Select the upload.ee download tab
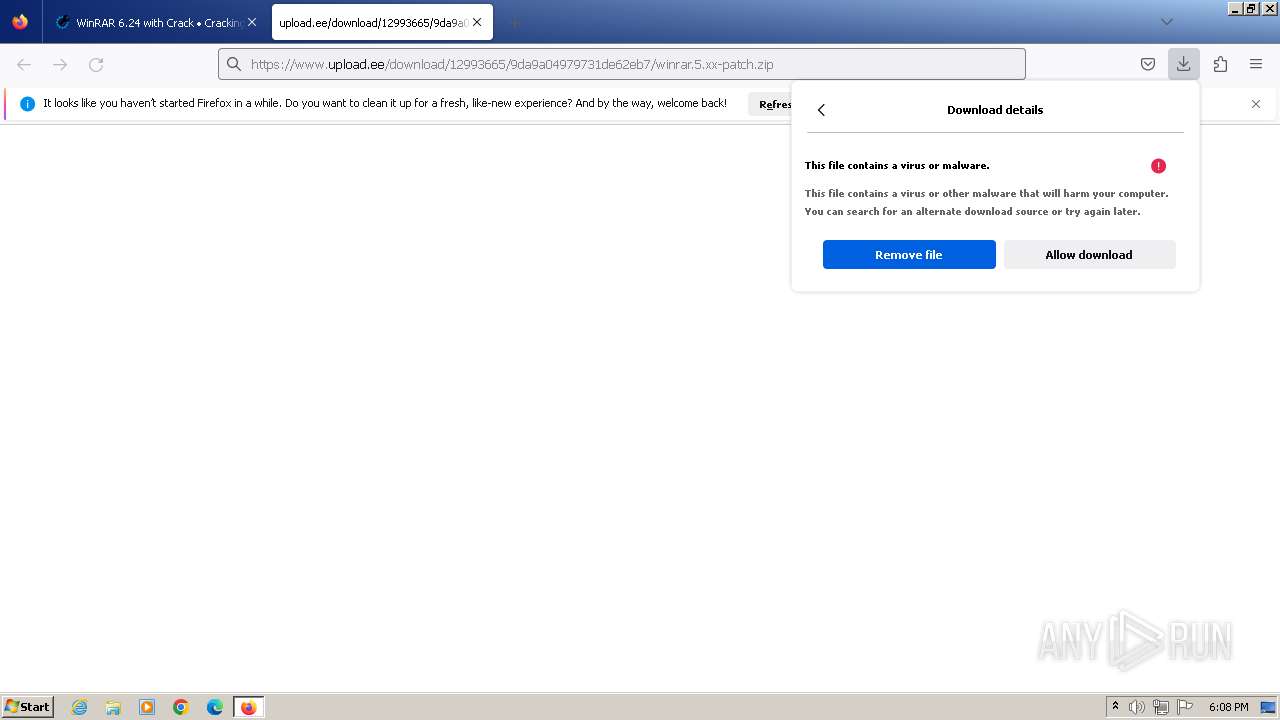The height and width of the screenshot is (720, 1280). 382,22
